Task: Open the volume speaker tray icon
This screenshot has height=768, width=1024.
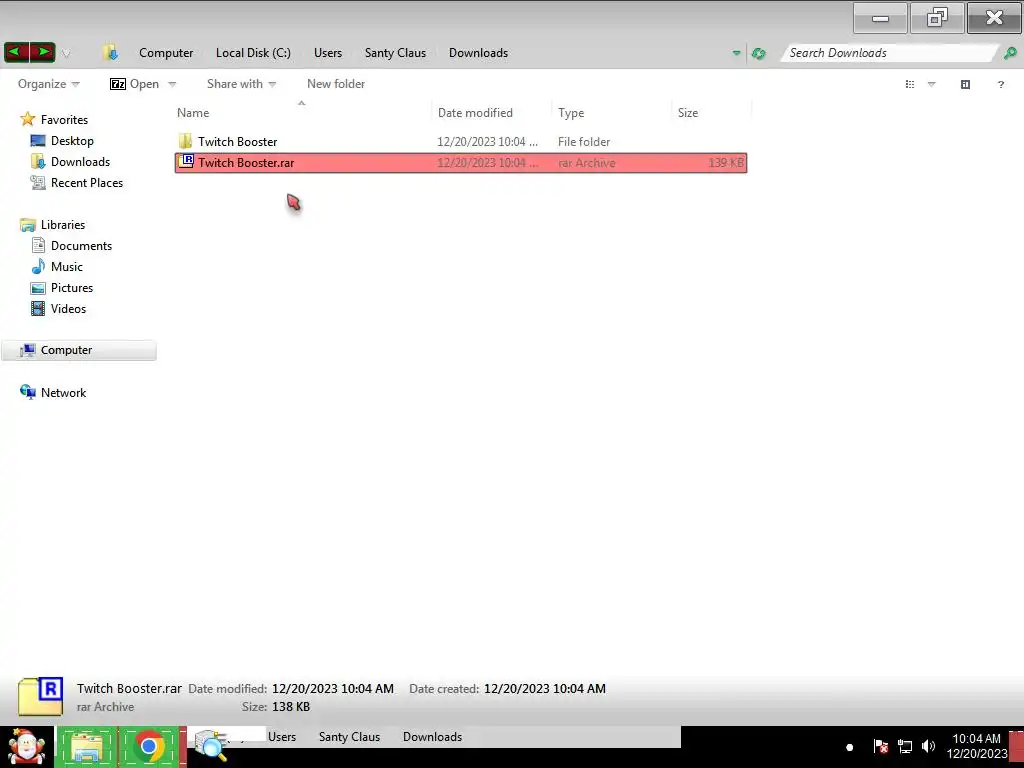Action: click(x=928, y=746)
